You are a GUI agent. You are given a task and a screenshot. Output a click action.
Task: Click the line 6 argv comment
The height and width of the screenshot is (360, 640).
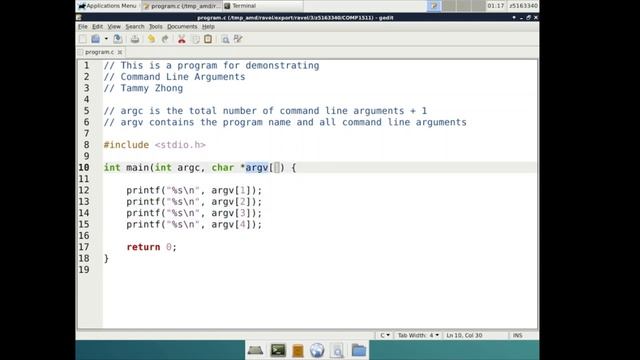tap(285, 122)
